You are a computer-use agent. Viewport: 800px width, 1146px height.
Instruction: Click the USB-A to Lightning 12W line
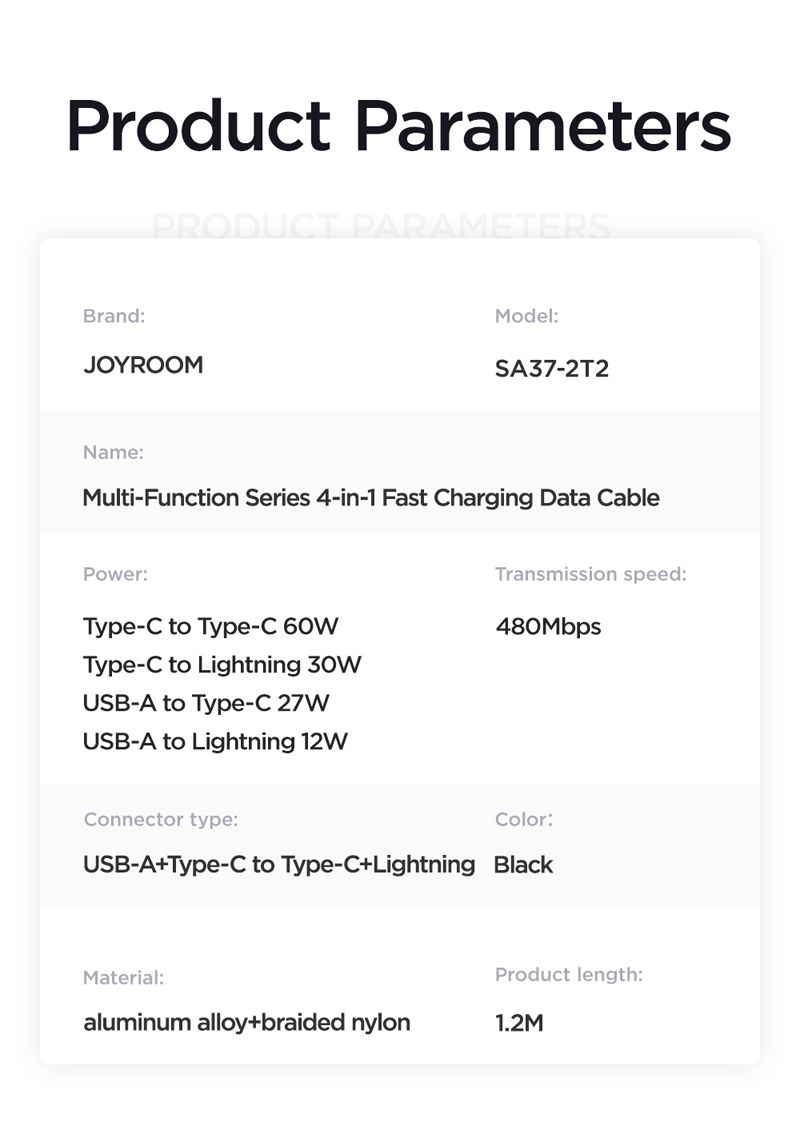[215, 741]
